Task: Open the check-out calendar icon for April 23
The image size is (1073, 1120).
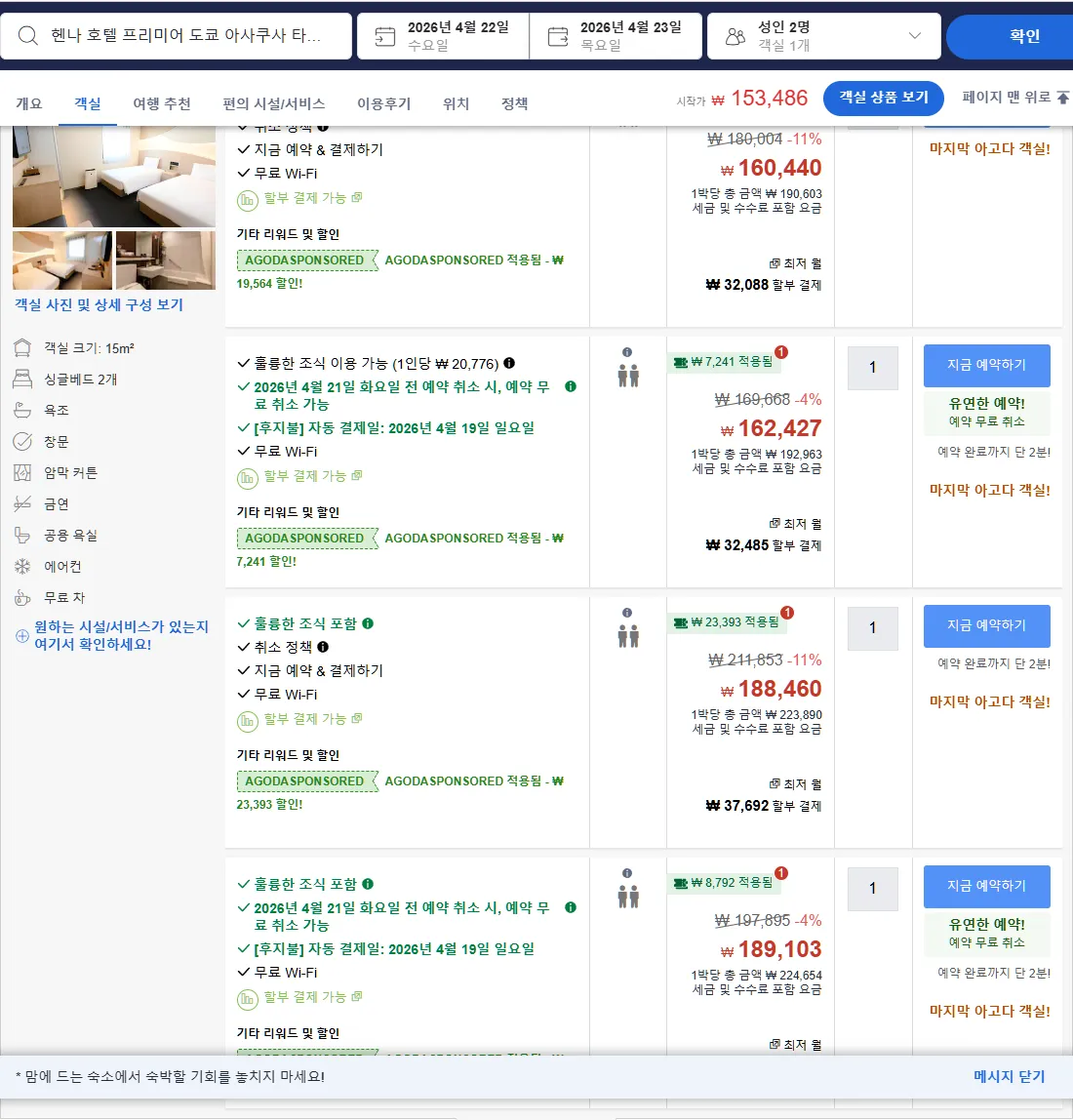Action: (558, 36)
